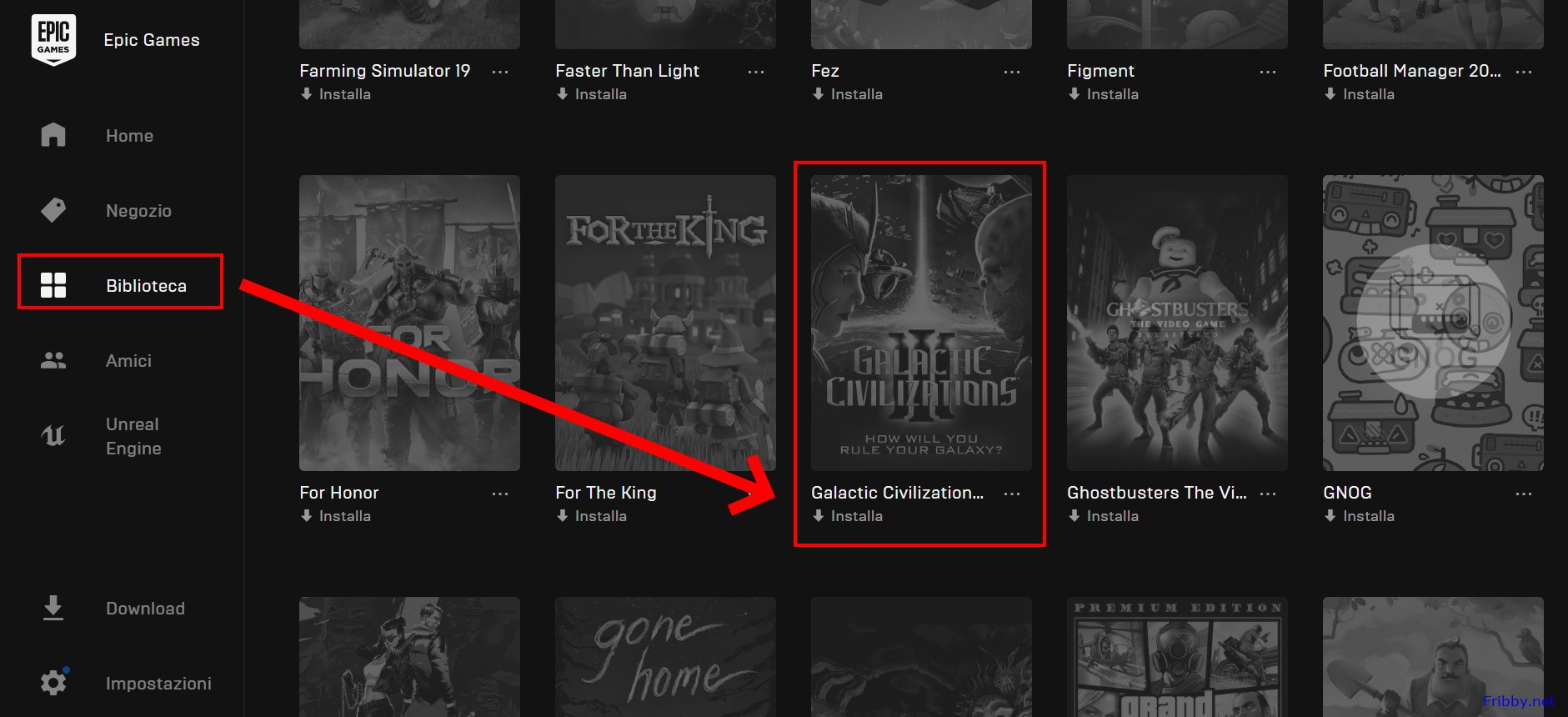Click the Farming Simulator 19 title

(385, 71)
